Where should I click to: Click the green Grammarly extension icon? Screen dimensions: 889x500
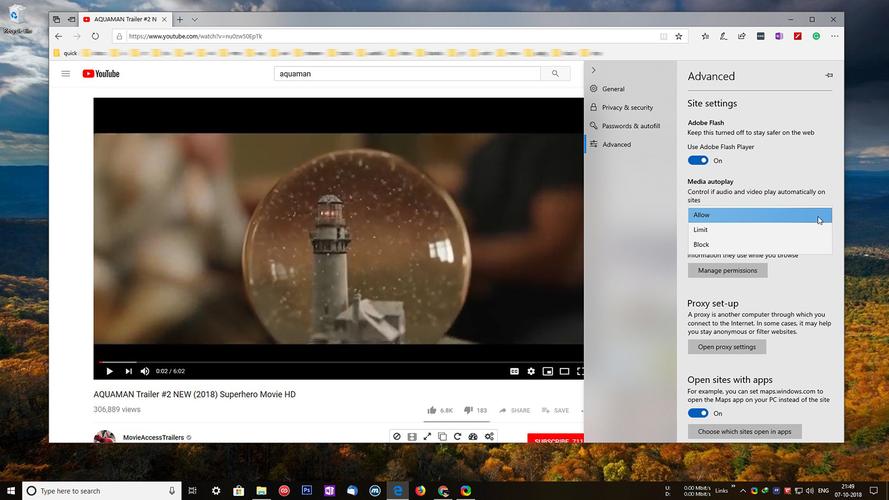pyautogui.click(x=816, y=36)
